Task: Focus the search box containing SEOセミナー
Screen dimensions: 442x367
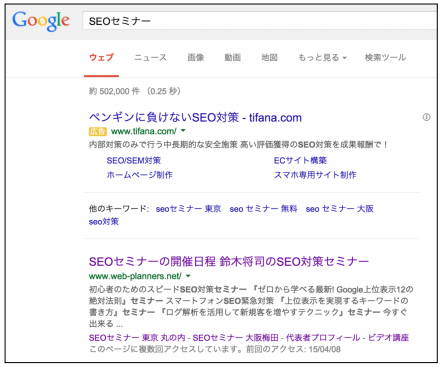Action: pyautogui.click(x=259, y=21)
